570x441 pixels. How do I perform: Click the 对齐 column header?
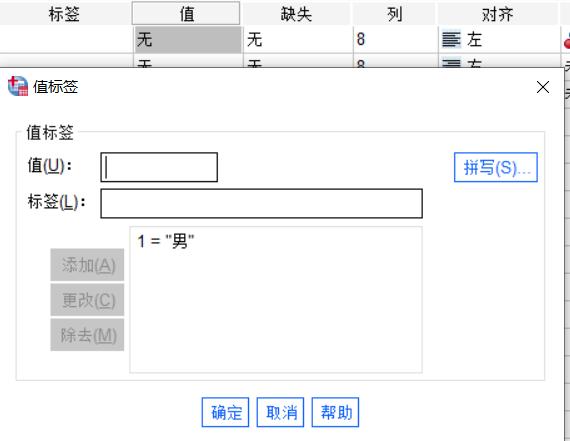[497, 14]
